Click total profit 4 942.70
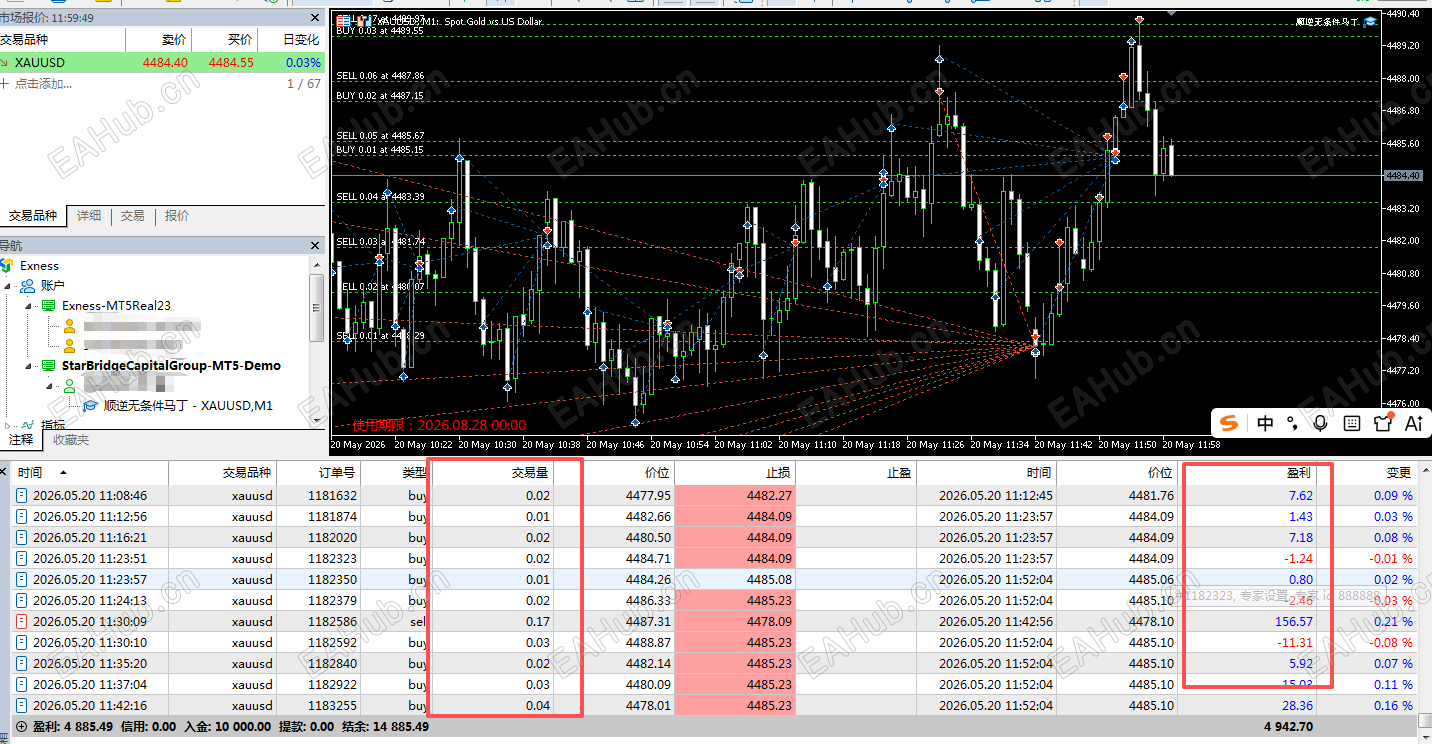Screen dimensions: 1432x744 (1288, 727)
